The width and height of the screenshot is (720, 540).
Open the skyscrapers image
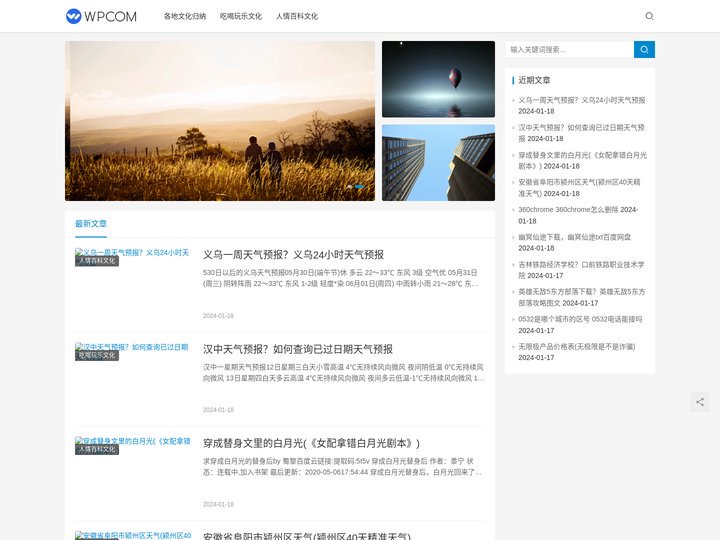click(439, 163)
